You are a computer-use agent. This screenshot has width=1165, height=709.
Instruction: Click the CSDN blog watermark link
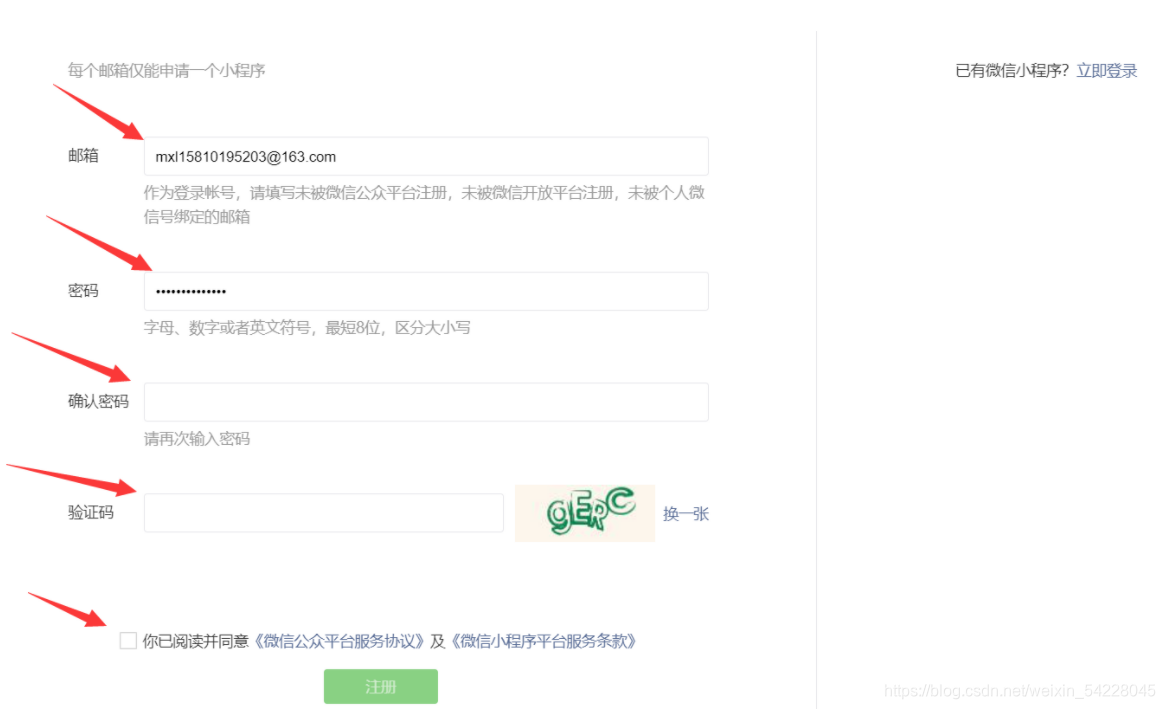click(1020, 690)
